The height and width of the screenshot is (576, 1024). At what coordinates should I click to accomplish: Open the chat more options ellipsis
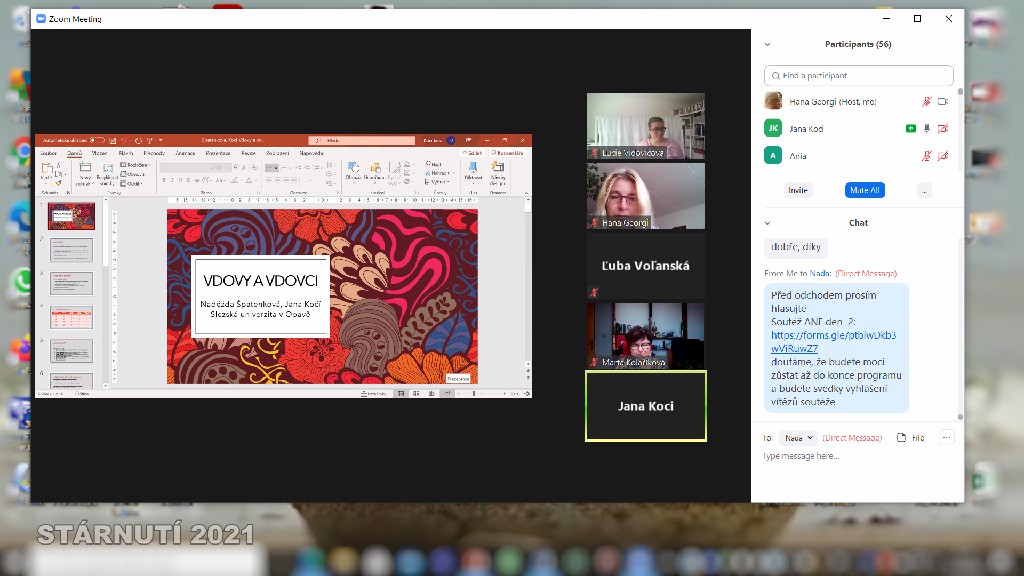pyautogui.click(x=946, y=438)
